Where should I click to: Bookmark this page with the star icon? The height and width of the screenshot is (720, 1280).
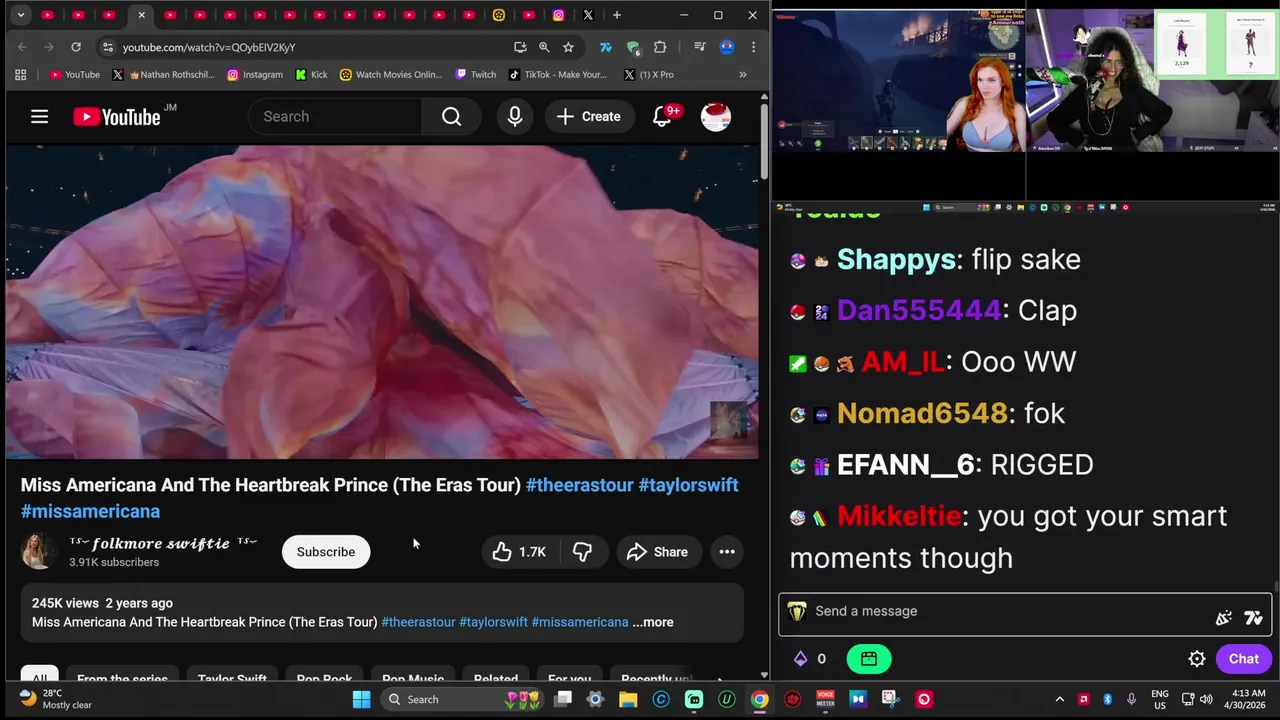pyautogui.click(x=568, y=47)
